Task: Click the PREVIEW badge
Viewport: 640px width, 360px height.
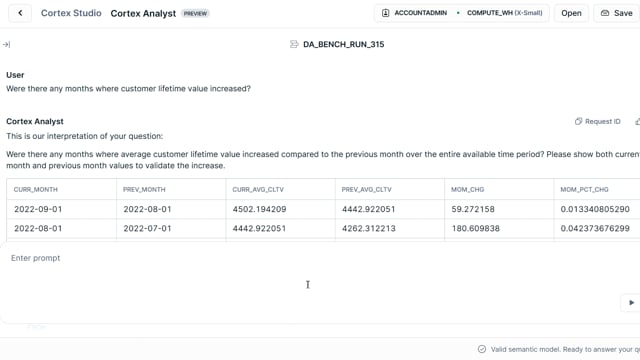Action: pos(195,13)
